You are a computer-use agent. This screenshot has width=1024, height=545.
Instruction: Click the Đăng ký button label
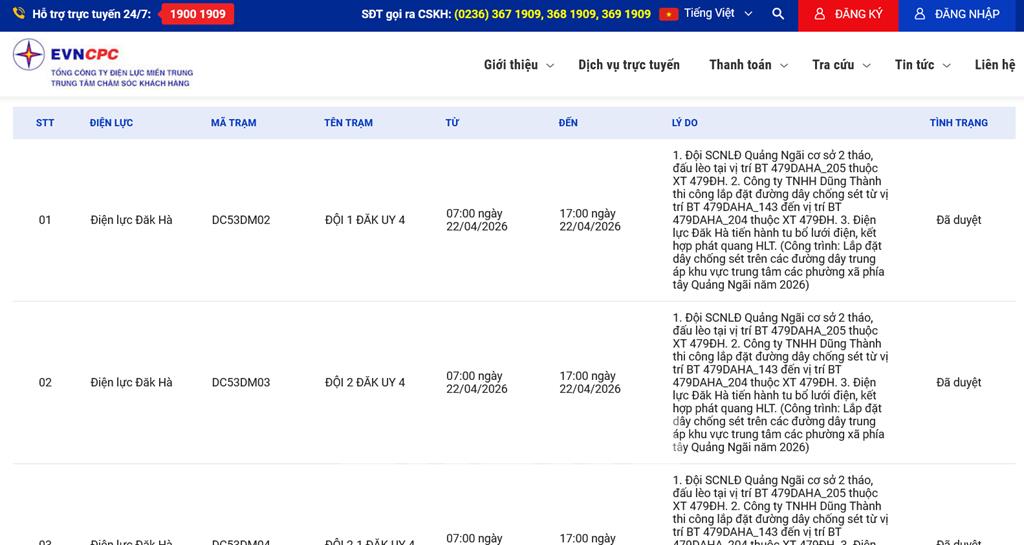[x=858, y=14]
